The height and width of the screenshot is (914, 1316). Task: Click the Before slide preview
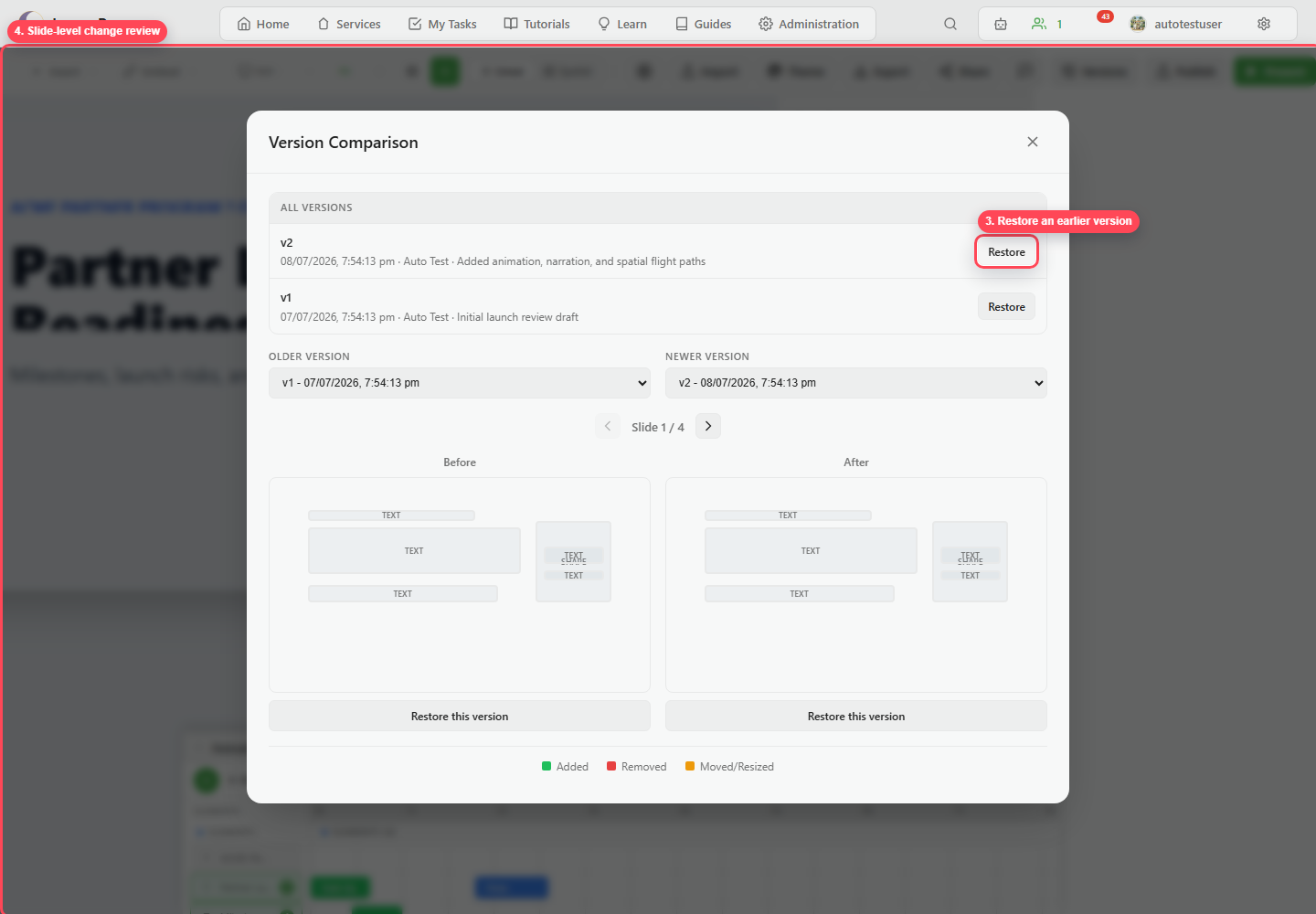[x=460, y=585]
